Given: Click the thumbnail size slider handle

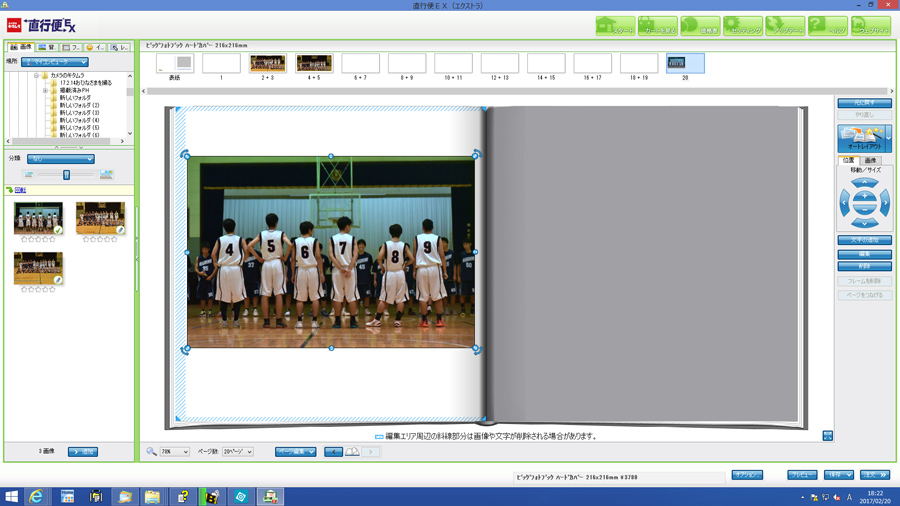Looking at the screenshot, I should point(67,175).
